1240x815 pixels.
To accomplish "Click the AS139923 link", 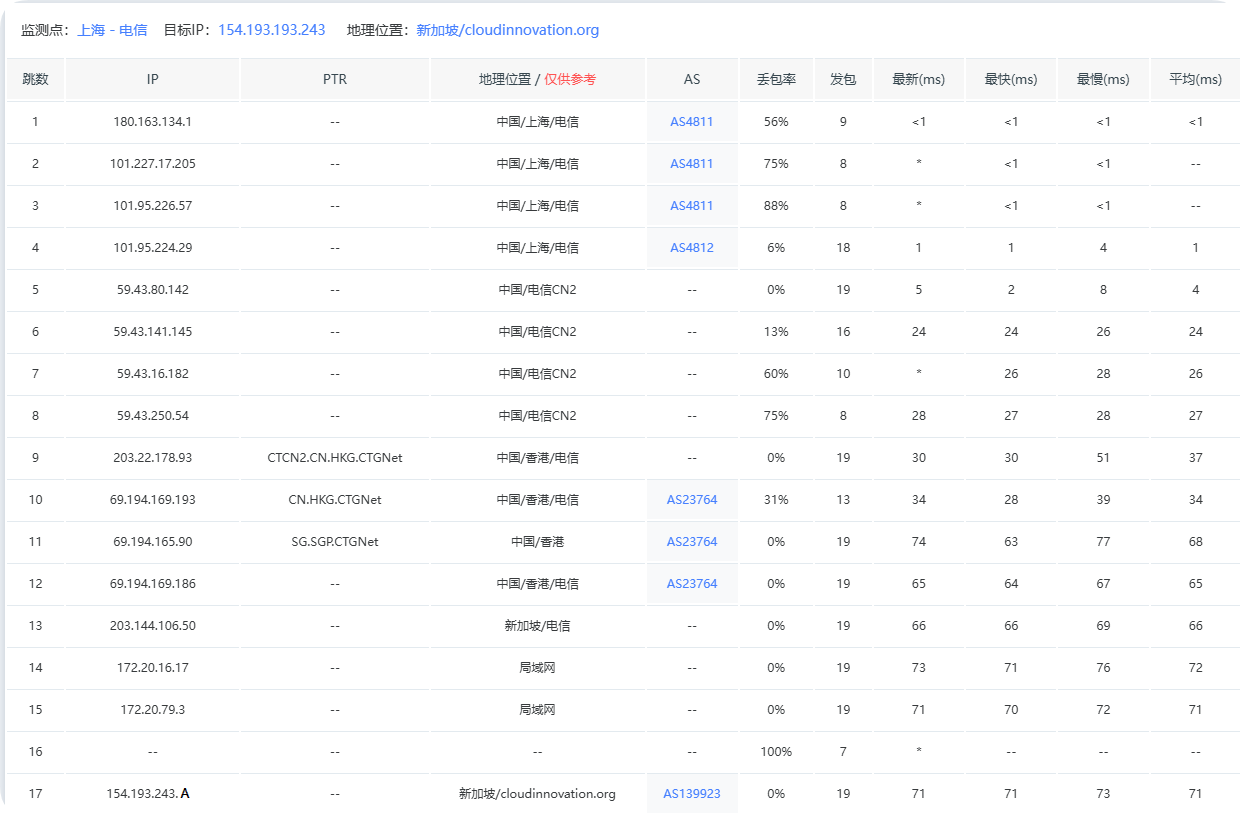I will click(x=692, y=794).
